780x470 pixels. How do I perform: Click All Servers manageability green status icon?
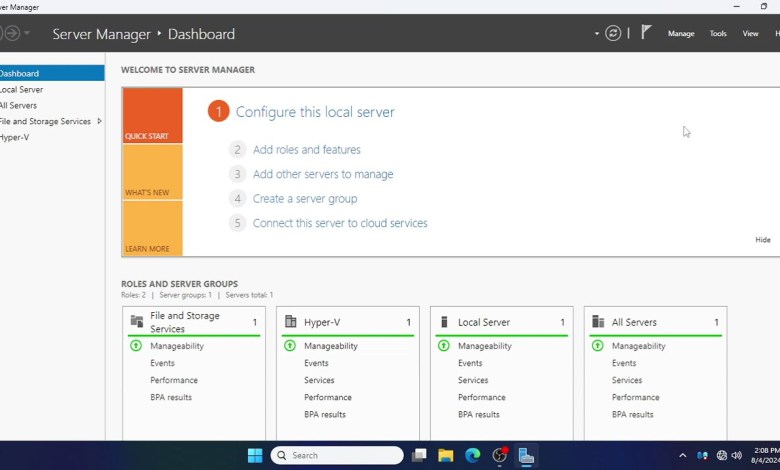coord(597,345)
